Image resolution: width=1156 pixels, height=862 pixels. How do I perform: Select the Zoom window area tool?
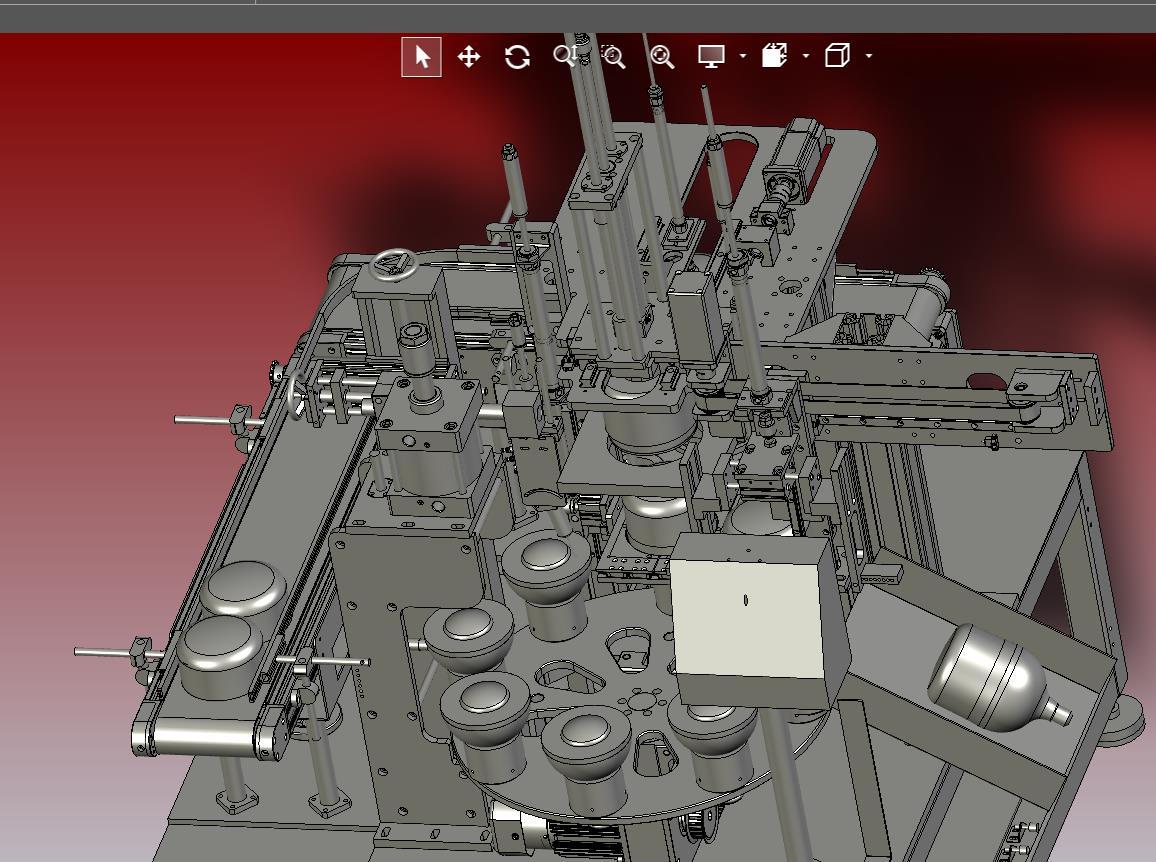pyautogui.click(x=613, y=57)
